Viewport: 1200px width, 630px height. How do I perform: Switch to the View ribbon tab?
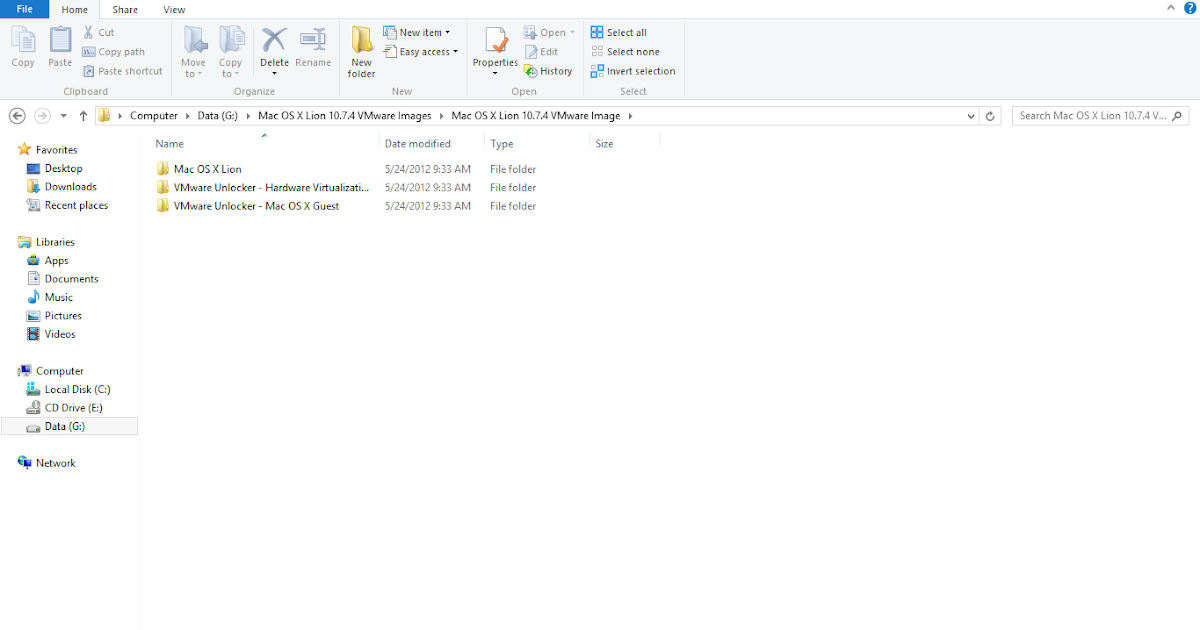[x=174, y=10]
